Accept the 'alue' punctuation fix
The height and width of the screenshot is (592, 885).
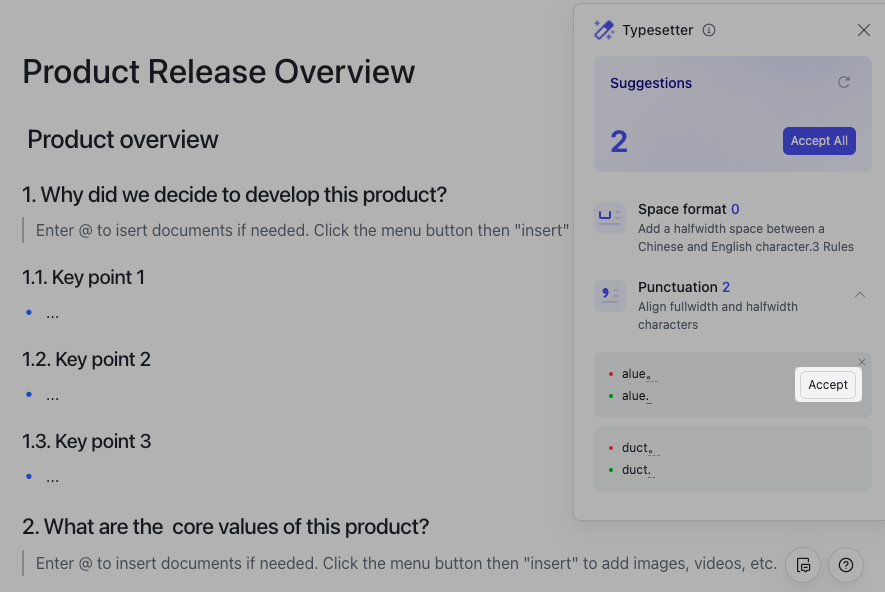point(827,385)
